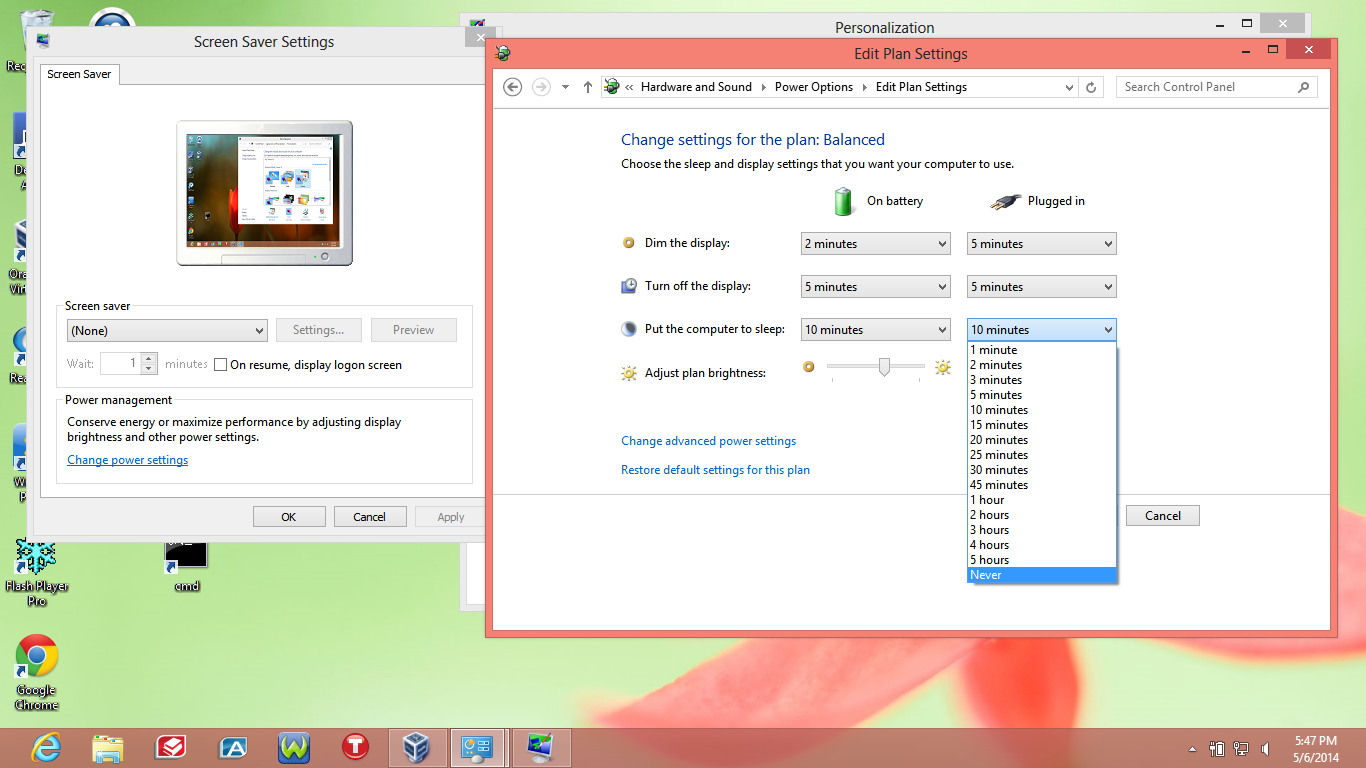
Task: Click the Dim the display row icon
Action: 629,243
